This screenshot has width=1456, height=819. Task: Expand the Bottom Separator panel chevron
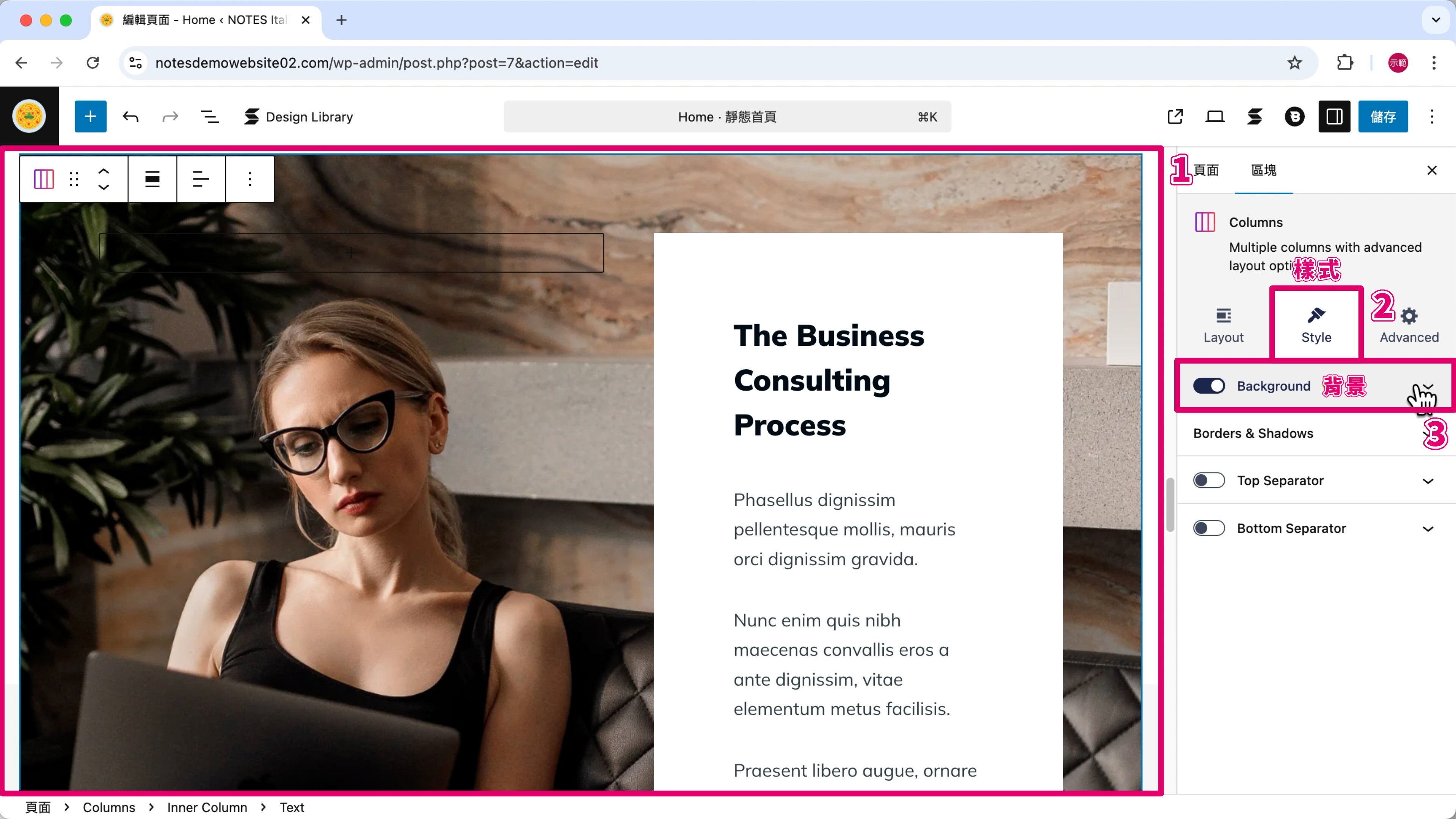1428,529
